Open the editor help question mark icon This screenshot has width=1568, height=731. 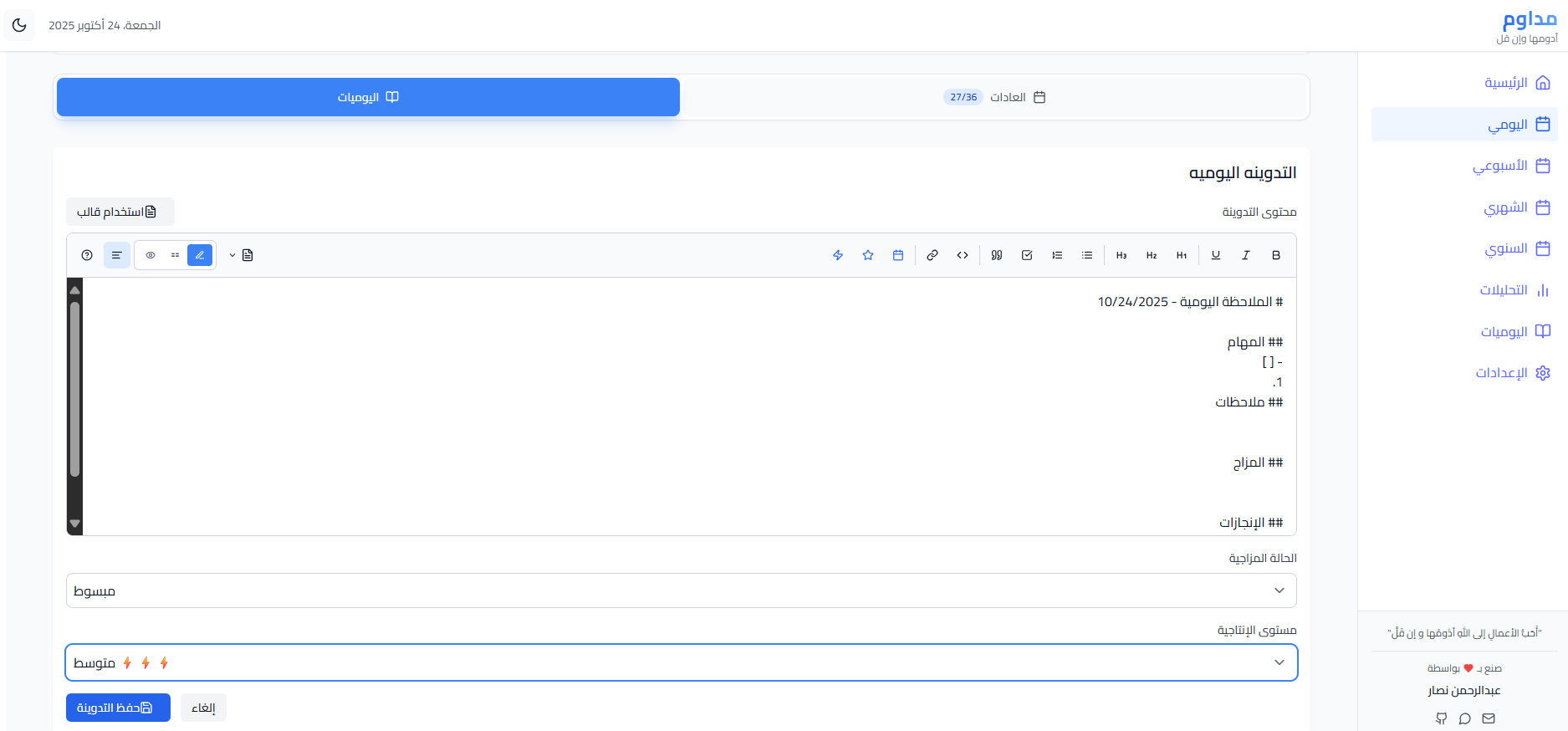click(x=87, y=255)
